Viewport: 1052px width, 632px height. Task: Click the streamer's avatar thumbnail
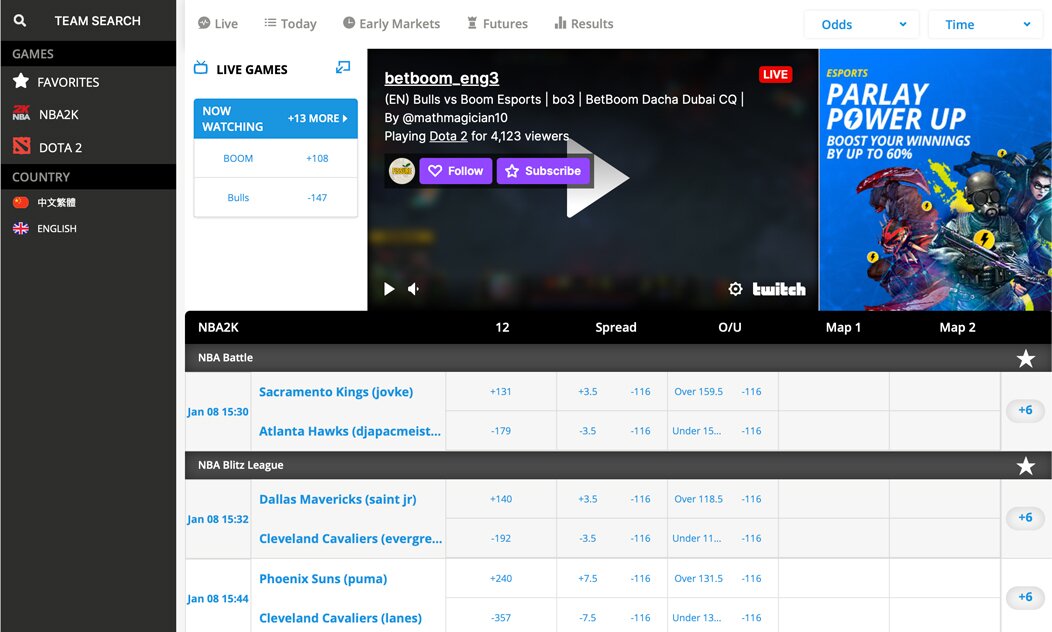click(401, 171)
